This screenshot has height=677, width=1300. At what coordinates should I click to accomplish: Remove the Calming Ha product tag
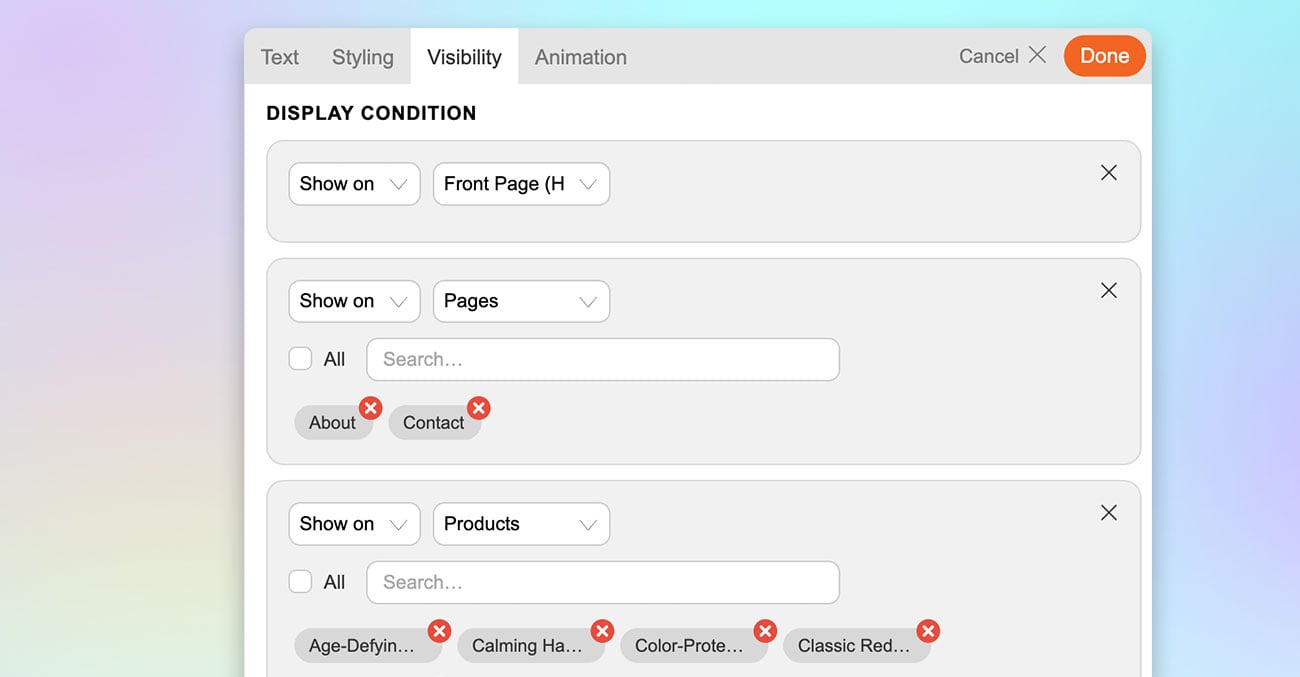pyautogui.click(x=602, y=631)
